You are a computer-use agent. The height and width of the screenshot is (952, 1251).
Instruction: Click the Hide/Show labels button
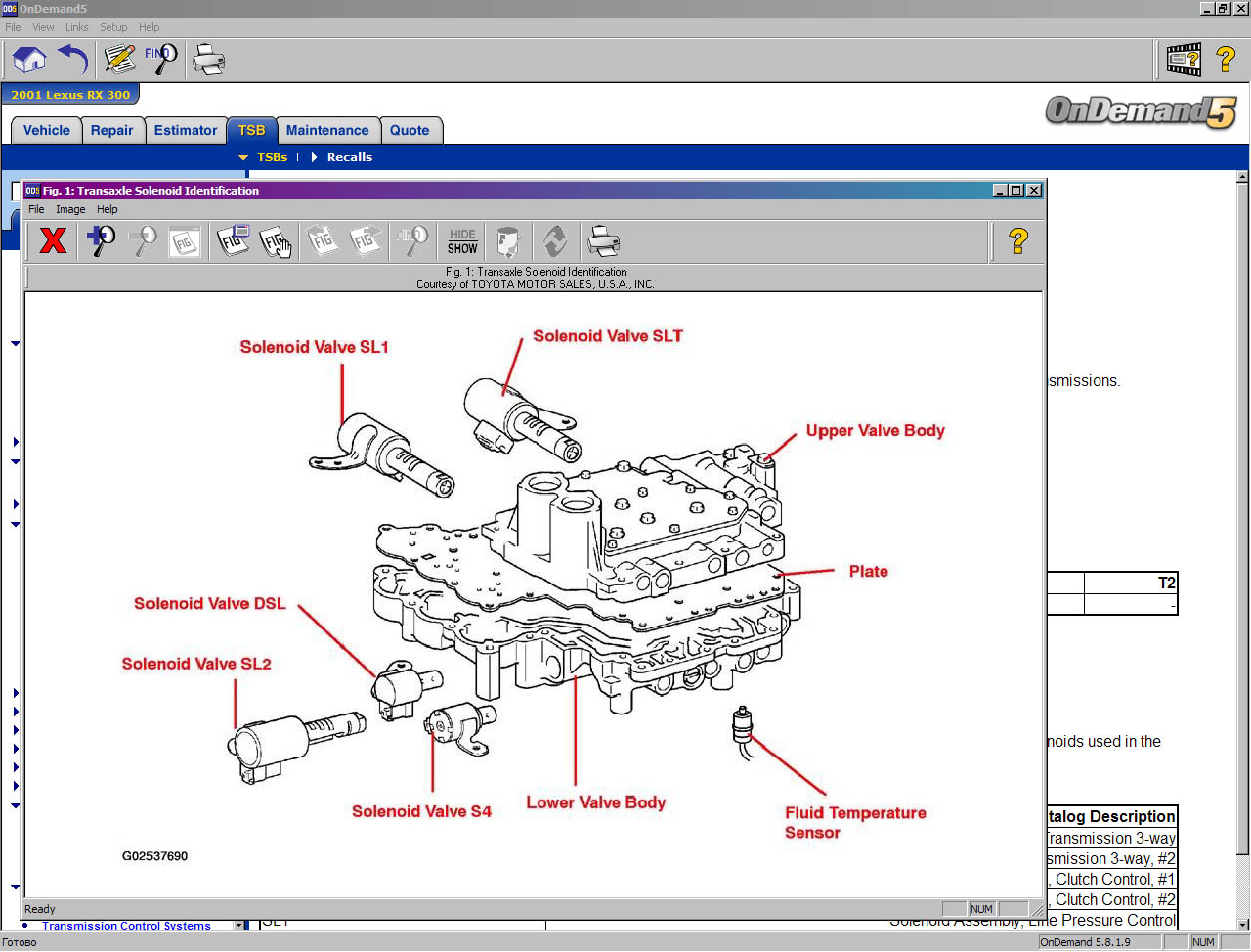pyautogui.click(x=462, y=241)
